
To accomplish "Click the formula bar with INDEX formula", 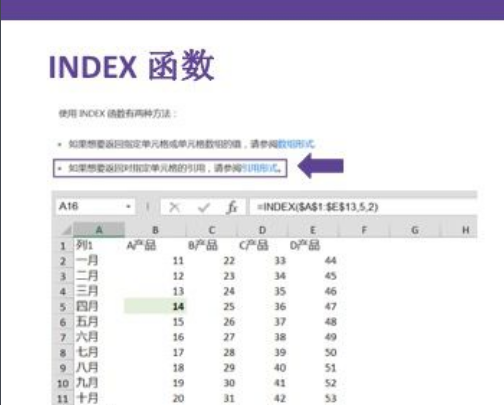I will [x=363, y=207].
